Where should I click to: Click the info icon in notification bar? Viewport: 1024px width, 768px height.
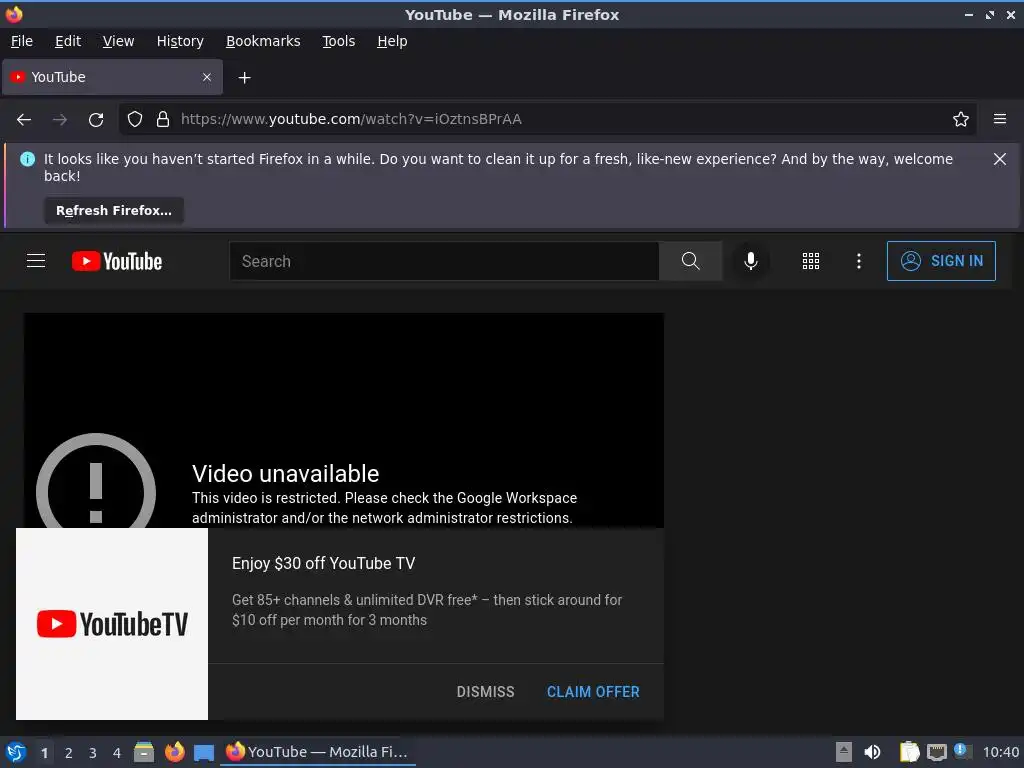(27, 159)
